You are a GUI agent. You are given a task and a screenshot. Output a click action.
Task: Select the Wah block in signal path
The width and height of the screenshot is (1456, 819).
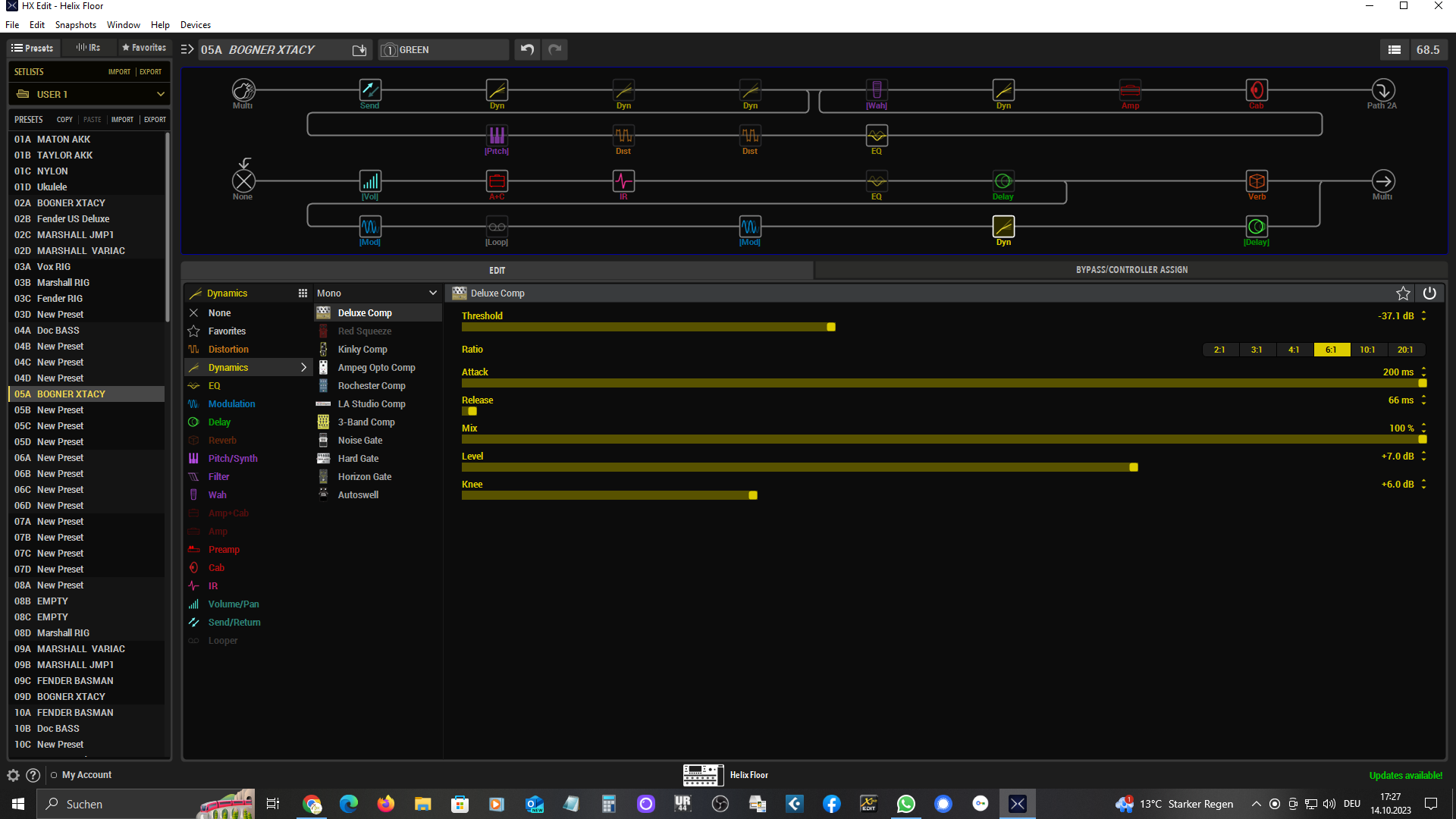pyautogui.click(x=877, y=90)
